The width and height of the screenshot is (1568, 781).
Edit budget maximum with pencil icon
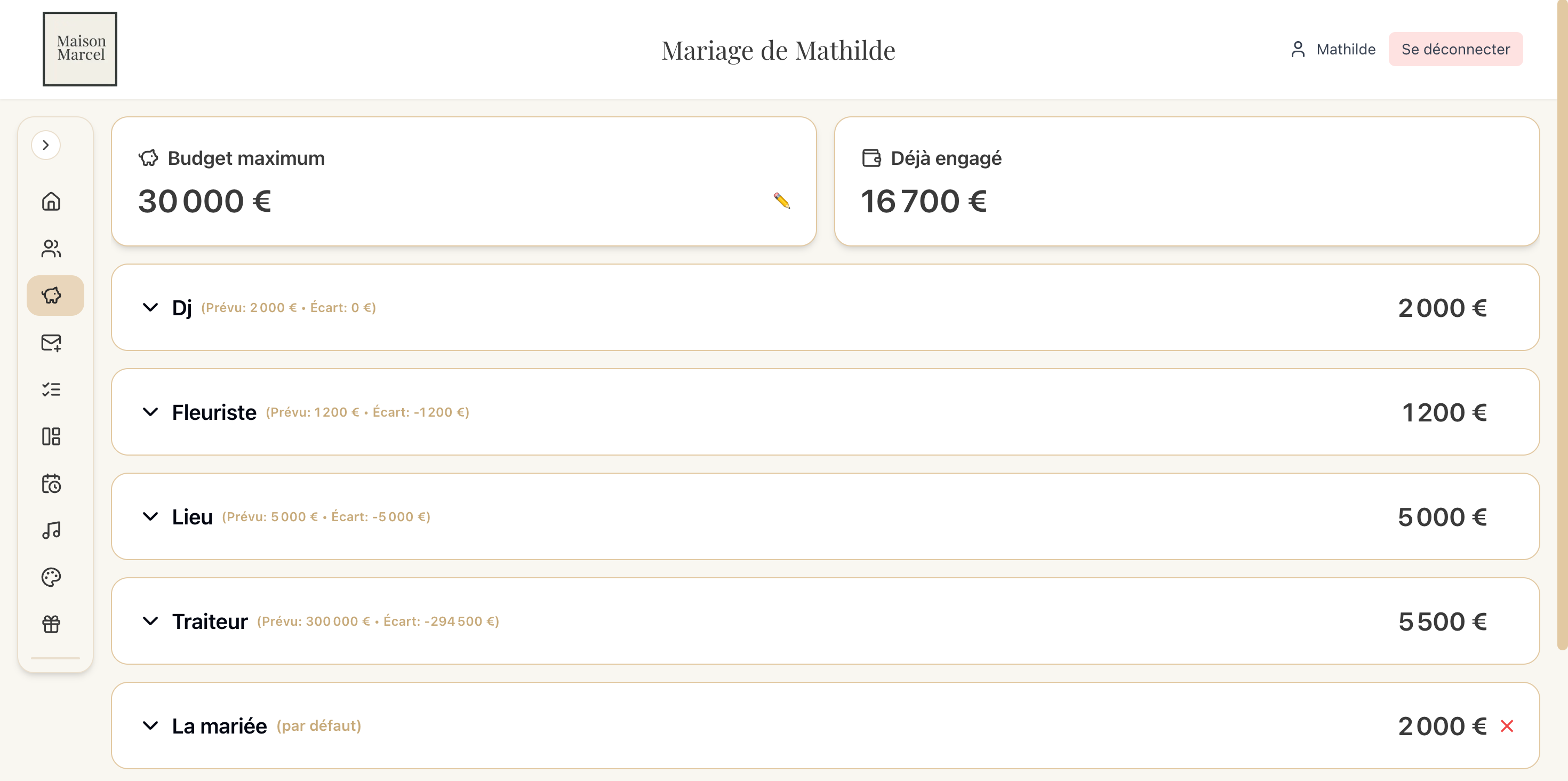pos(781,201)
